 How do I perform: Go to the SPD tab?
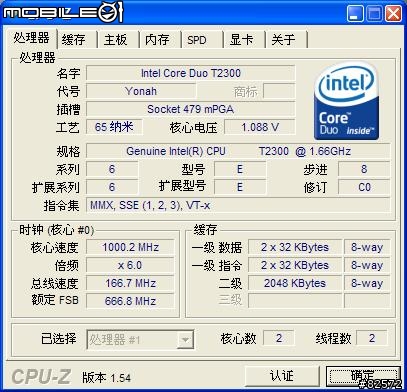click(x=201, y=40)
